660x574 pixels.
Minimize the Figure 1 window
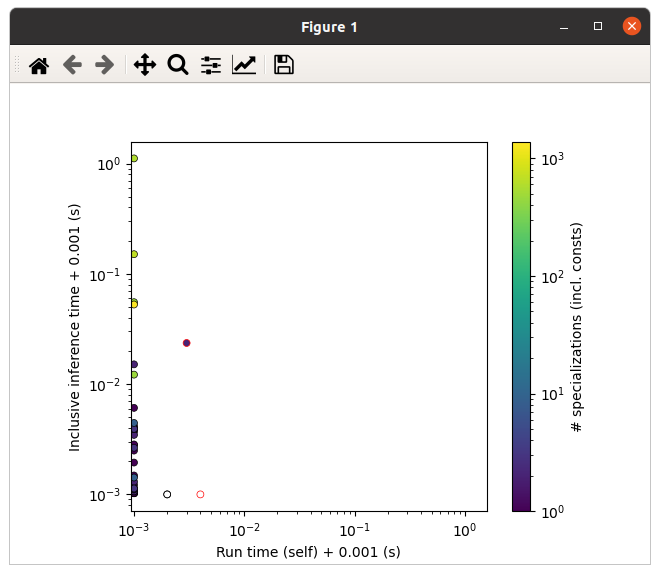click(x=564, y=27)
